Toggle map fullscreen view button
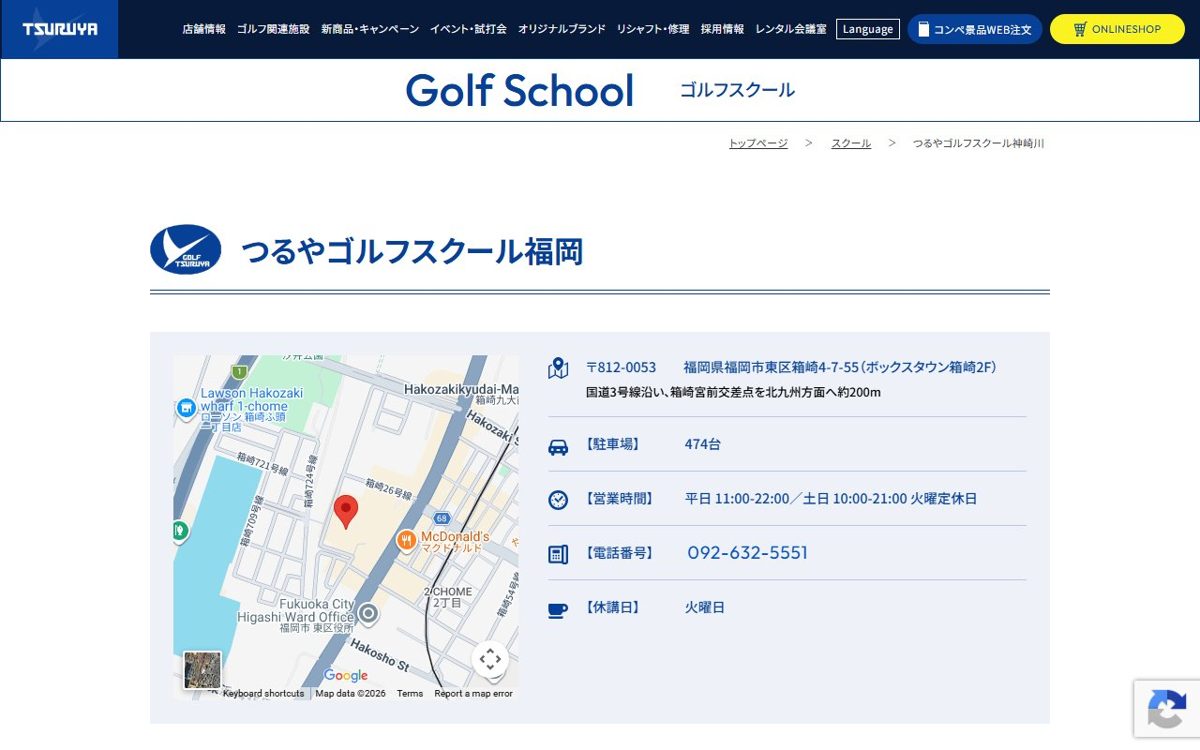This screenshot has width=1200, height=750. pos(490,659)
